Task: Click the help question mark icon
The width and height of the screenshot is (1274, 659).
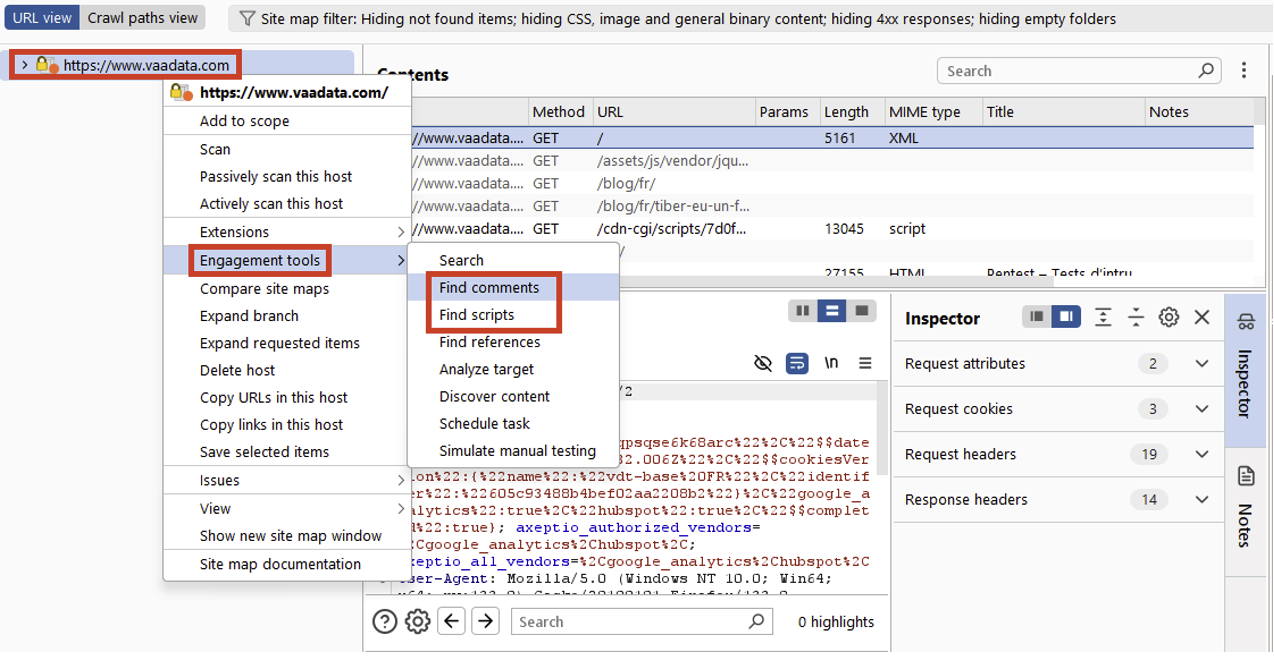Action: point(385,621)
